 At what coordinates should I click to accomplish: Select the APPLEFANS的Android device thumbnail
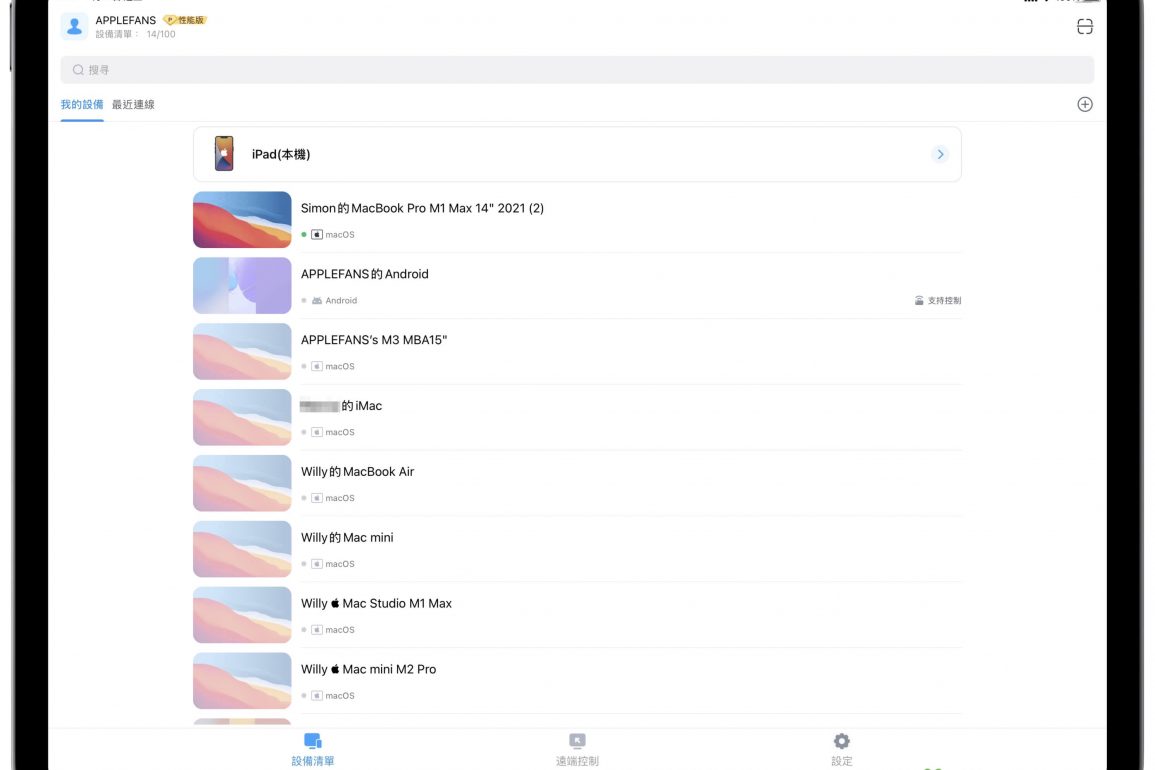242,286
